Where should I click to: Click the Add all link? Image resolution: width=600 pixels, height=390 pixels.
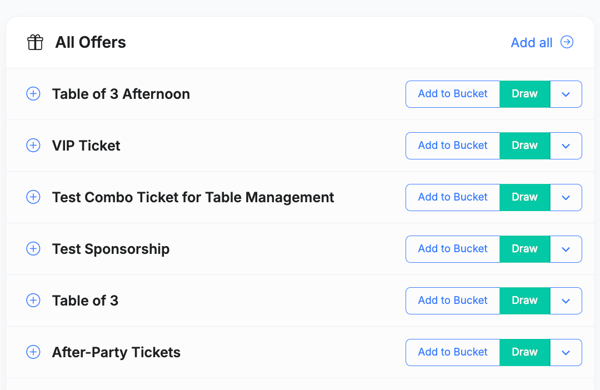tap(532, 42)
